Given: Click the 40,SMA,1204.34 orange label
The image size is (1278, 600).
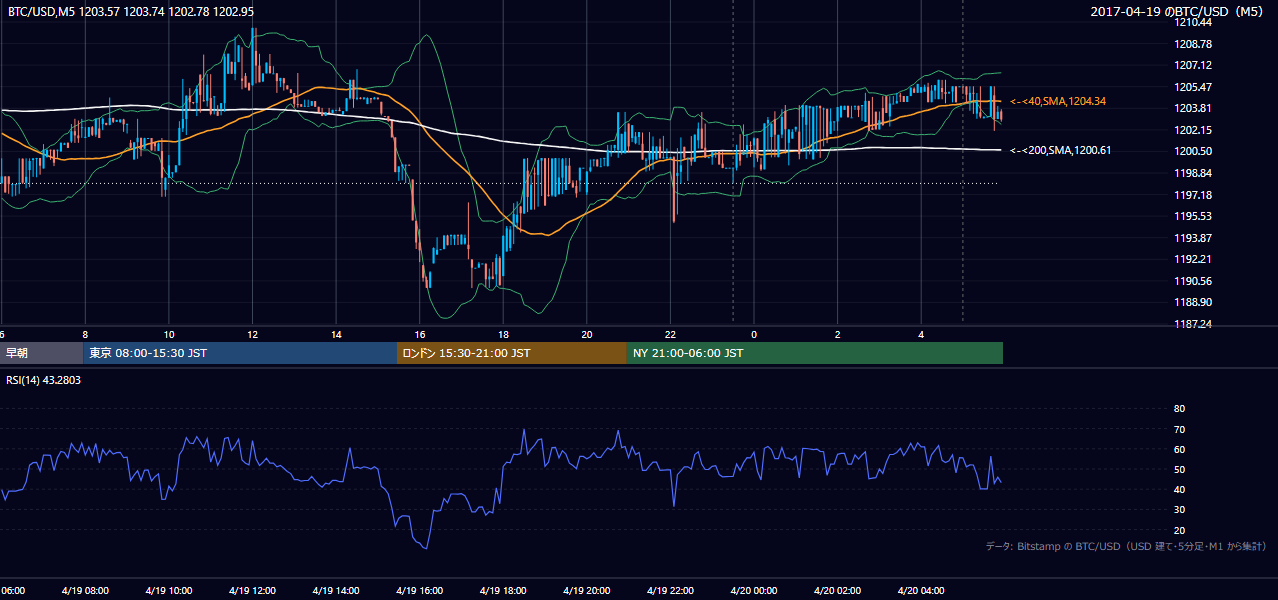Looking at the screenshot, I should pyautogui.click(x=1058, y=102).
